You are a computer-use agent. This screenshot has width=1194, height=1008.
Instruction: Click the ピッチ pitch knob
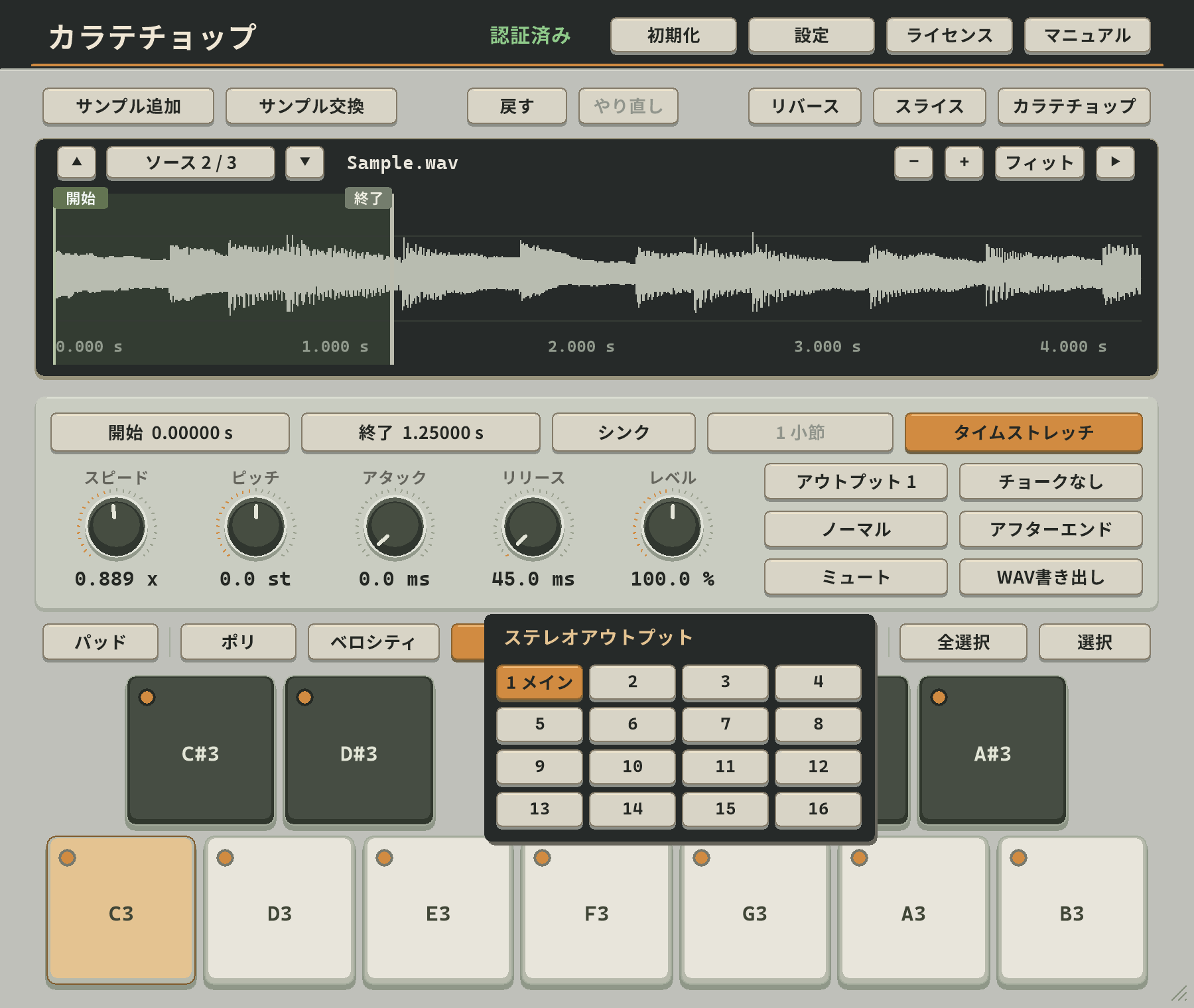pyautogui.click(x=256, y=527)
